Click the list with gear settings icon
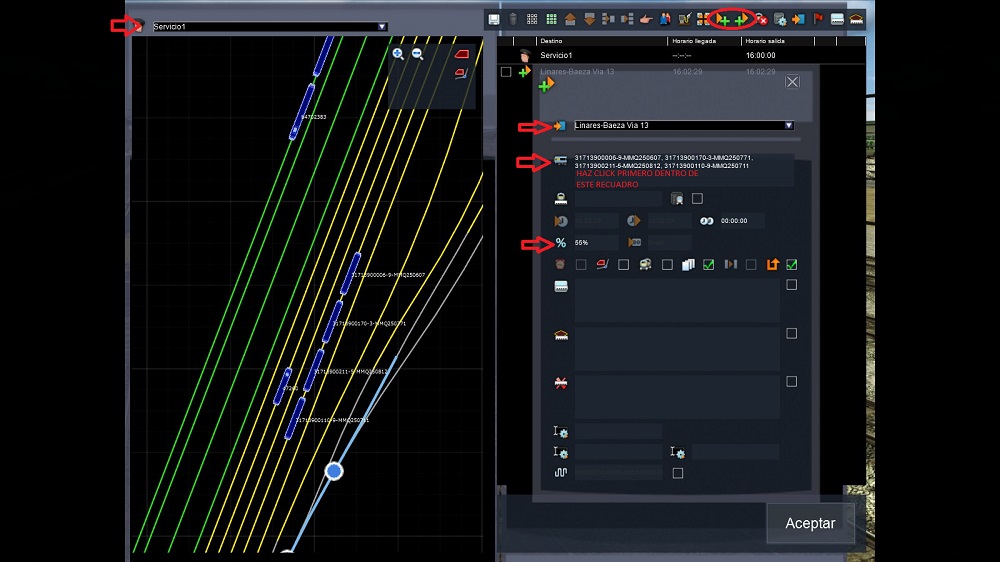The image size is (1000, 562). [780, 20]
